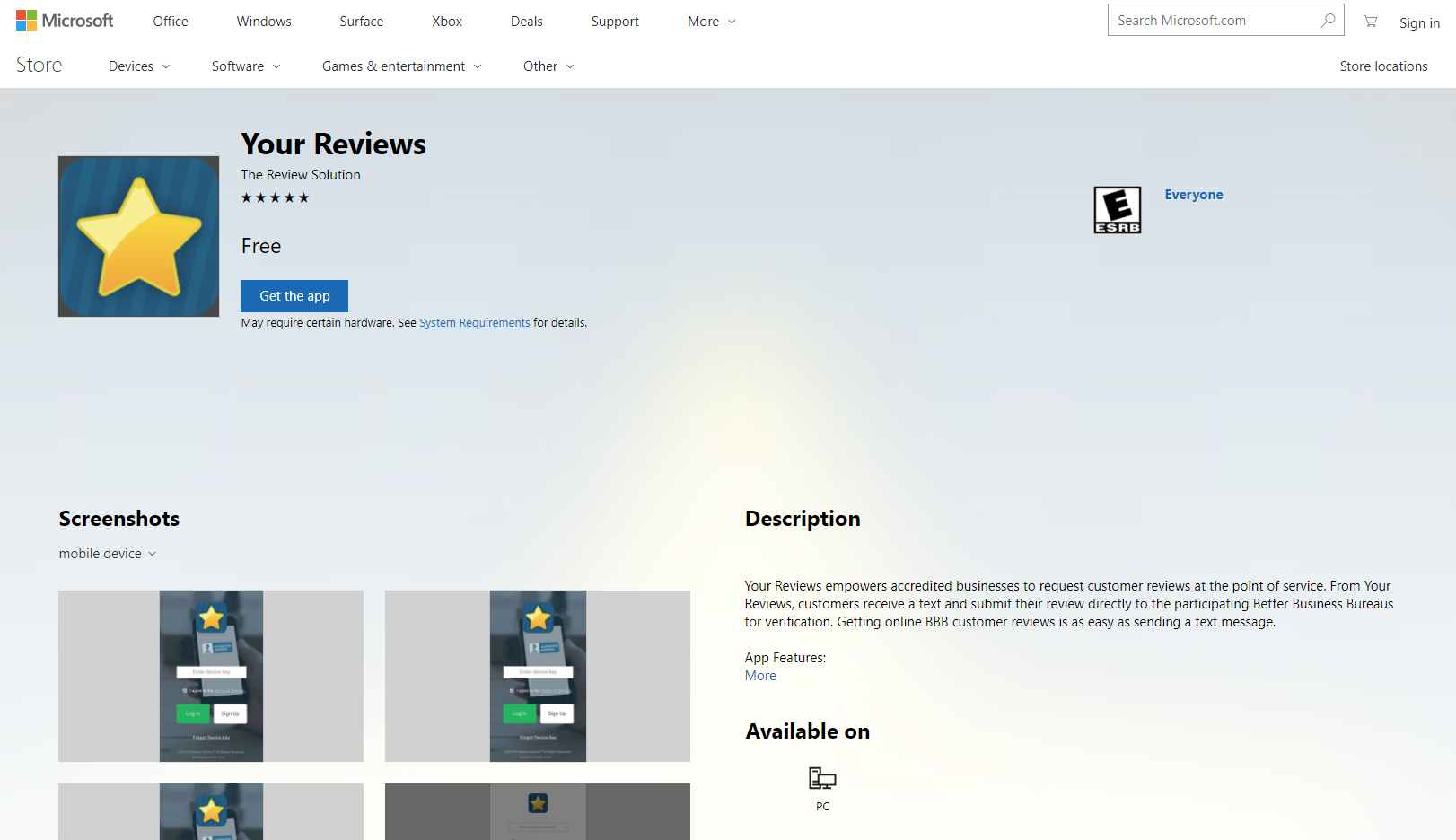
Task: Open the mobile device screenshots dropdown
Action: tap(108, 554)
